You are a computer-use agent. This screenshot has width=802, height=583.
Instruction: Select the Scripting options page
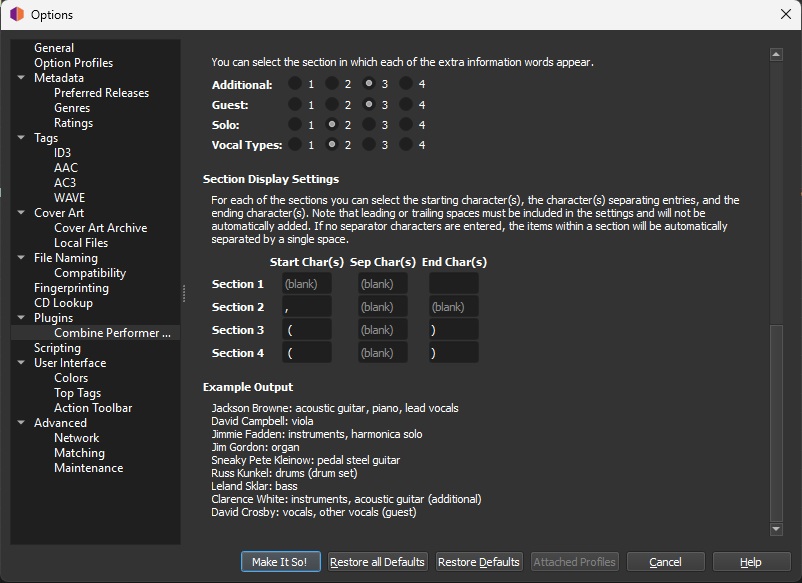(x=57, y=348)
